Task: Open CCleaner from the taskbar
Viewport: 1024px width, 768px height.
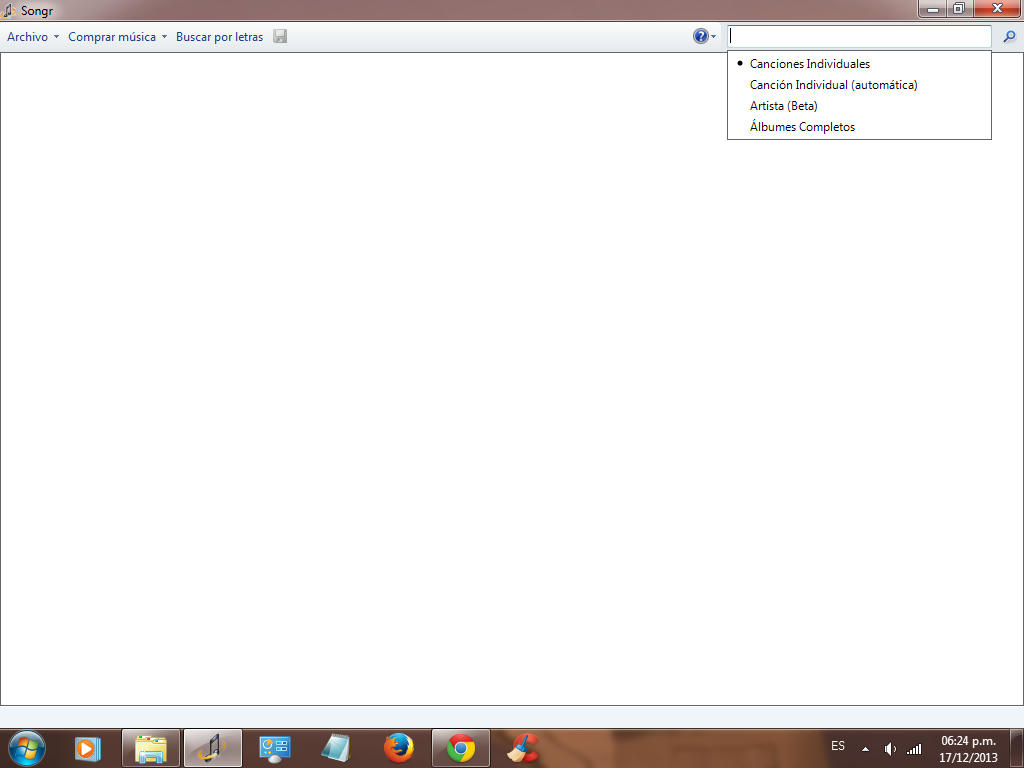Action: click(x=522, y=748)
